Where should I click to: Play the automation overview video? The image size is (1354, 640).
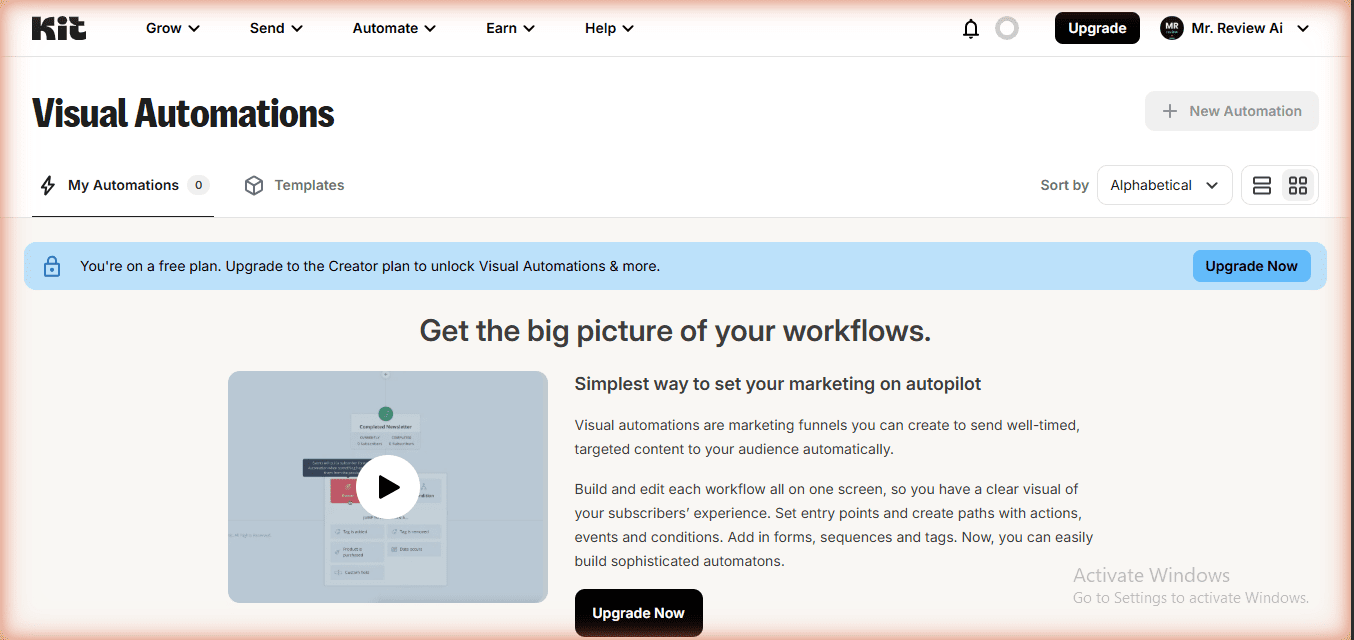[388, 487]
